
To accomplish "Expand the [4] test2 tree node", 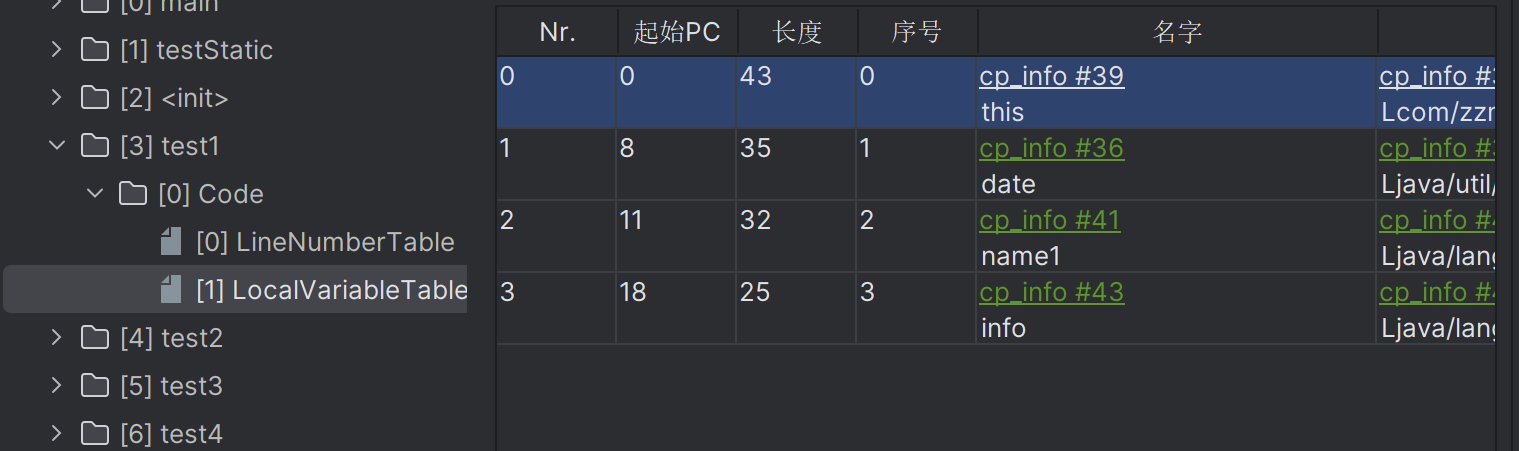I will 57,338.
